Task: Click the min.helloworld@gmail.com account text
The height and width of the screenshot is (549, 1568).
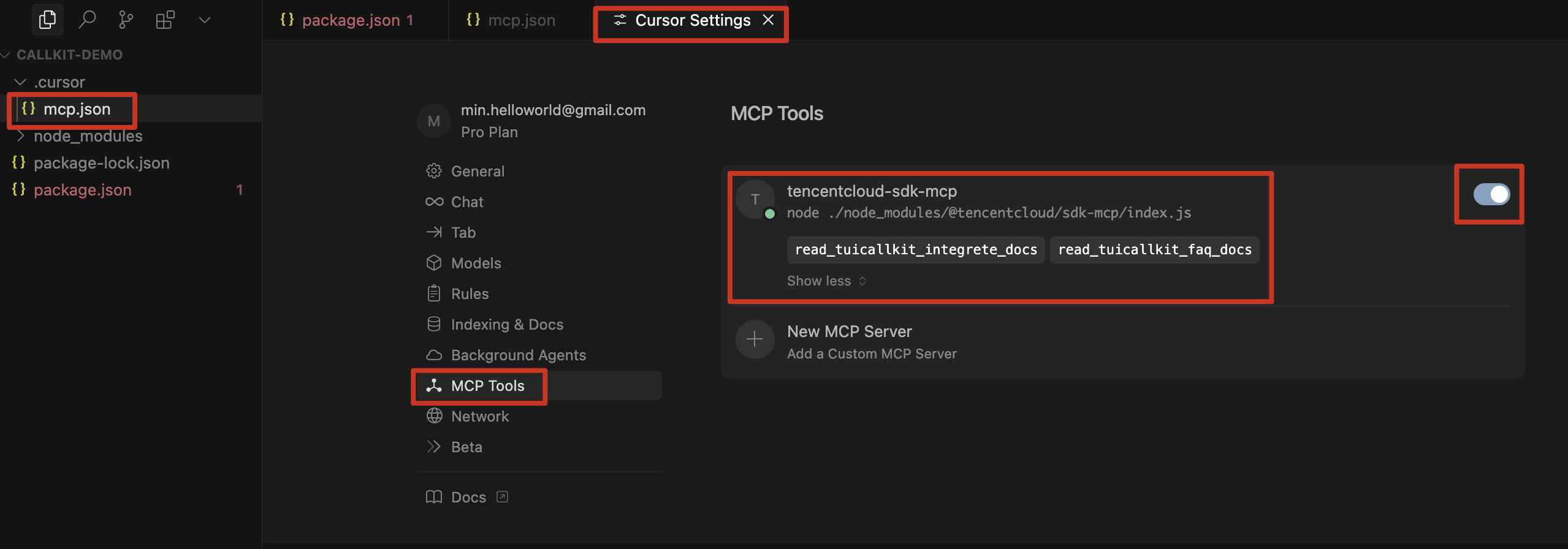Action: pos(553,110)
